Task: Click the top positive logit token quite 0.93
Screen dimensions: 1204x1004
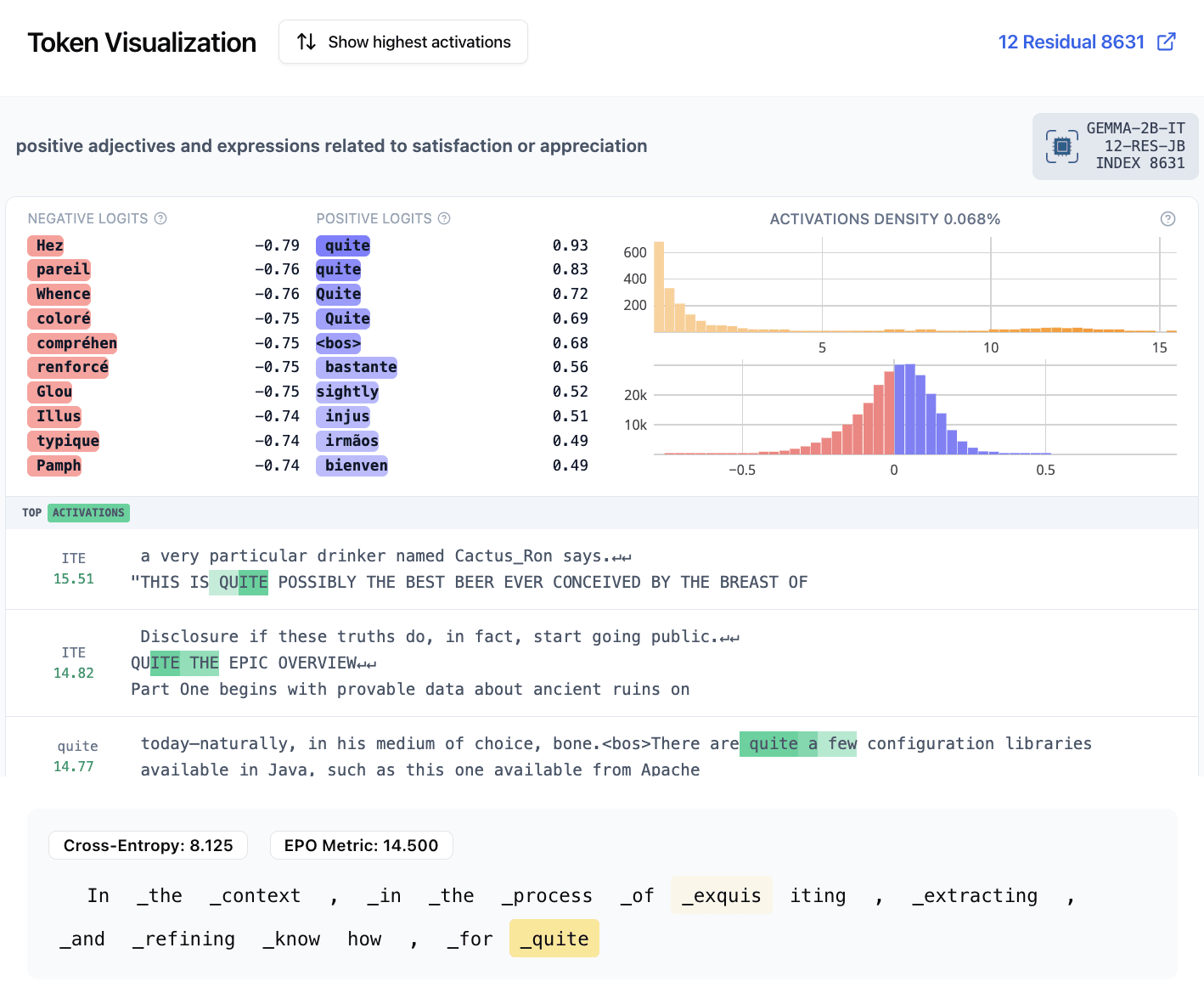Action: [343, 245]
